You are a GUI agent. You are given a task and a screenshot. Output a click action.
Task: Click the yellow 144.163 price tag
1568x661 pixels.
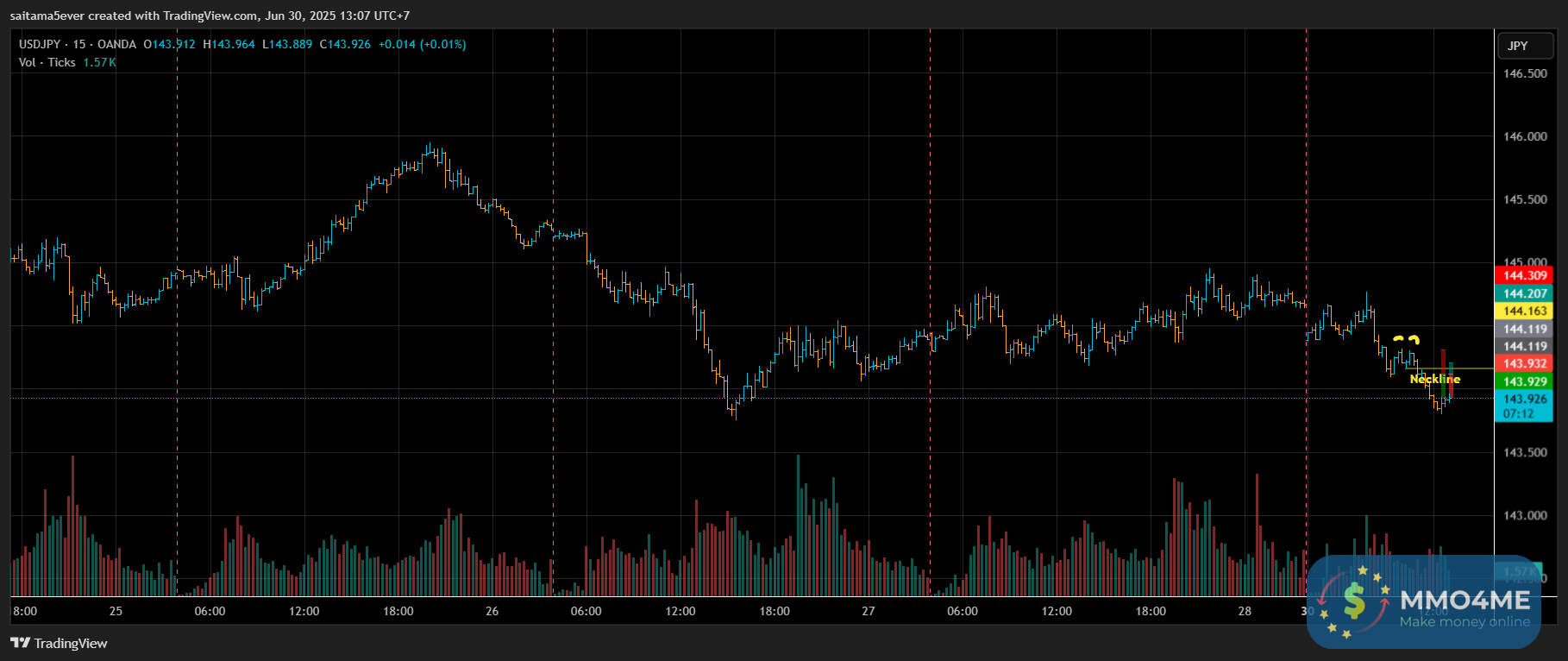[1525, 311]
